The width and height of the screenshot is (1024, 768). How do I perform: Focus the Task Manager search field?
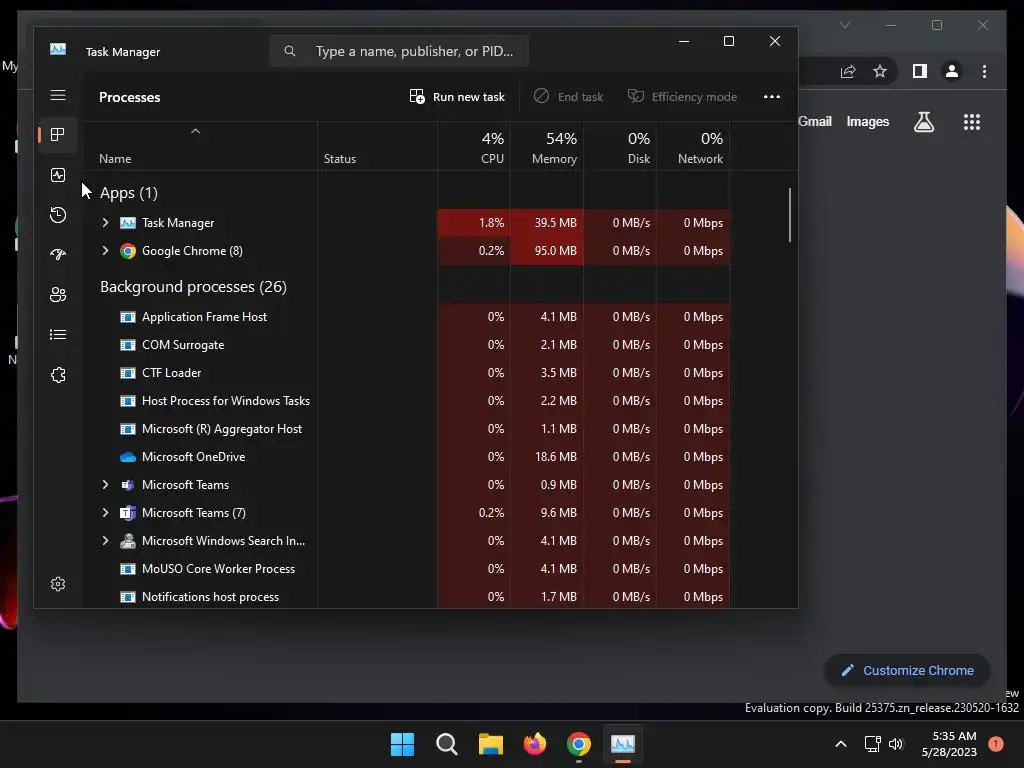399,51
